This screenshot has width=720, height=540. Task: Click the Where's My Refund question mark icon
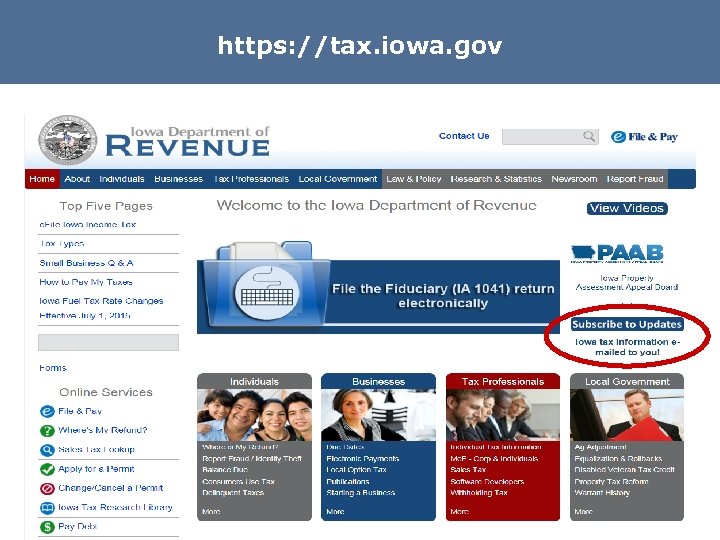pos(47,431)
